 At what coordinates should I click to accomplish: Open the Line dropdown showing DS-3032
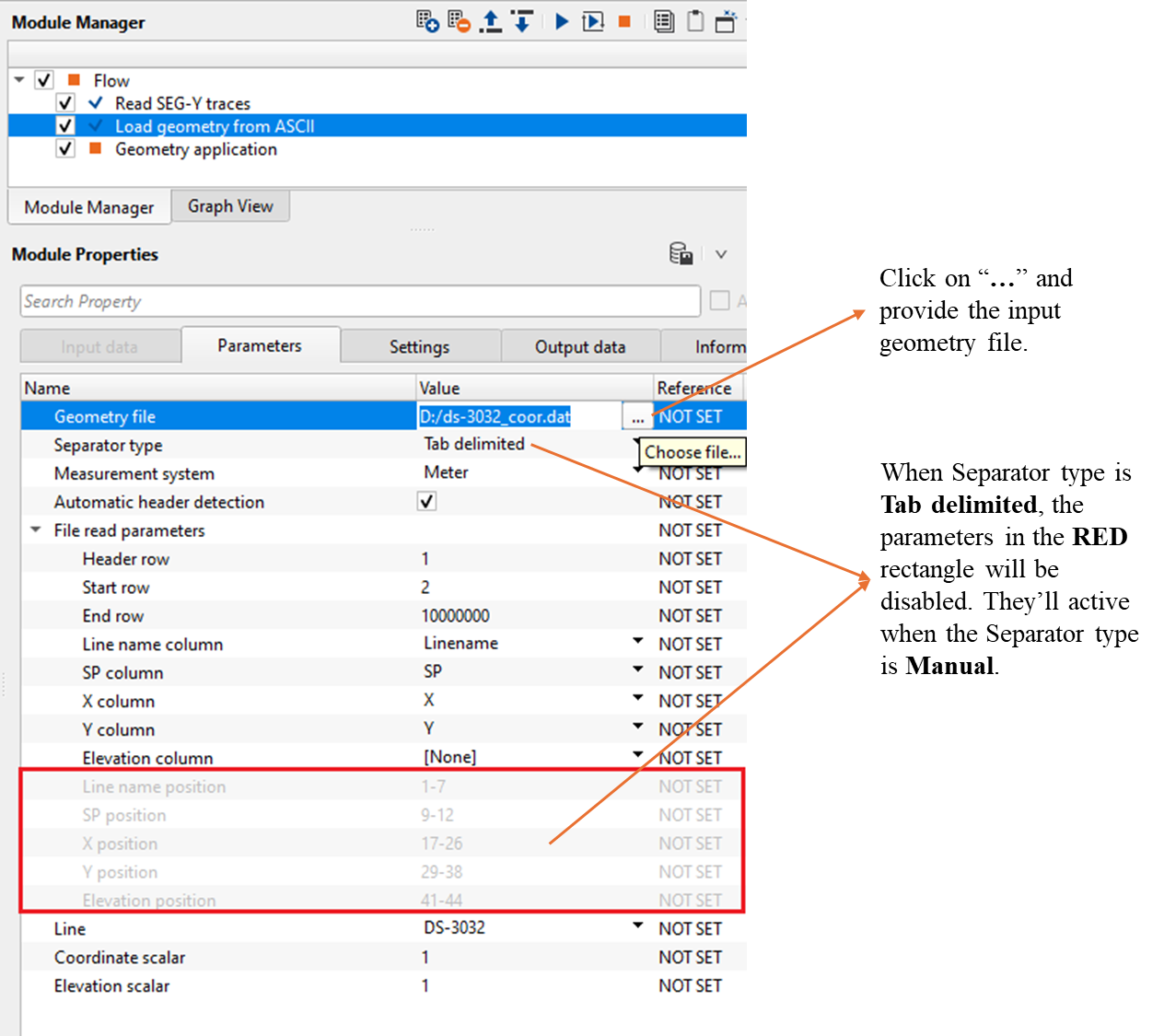pos(637,926)
